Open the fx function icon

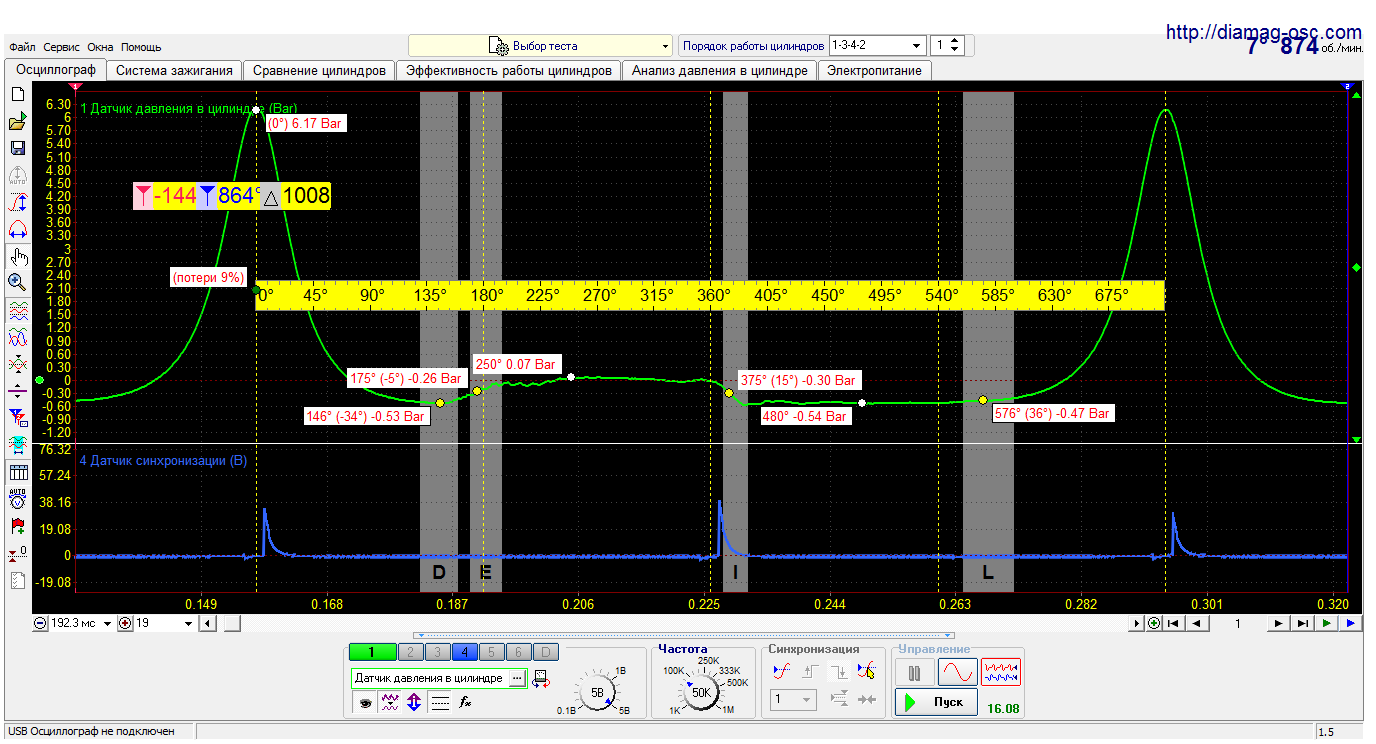pos(465,703)
